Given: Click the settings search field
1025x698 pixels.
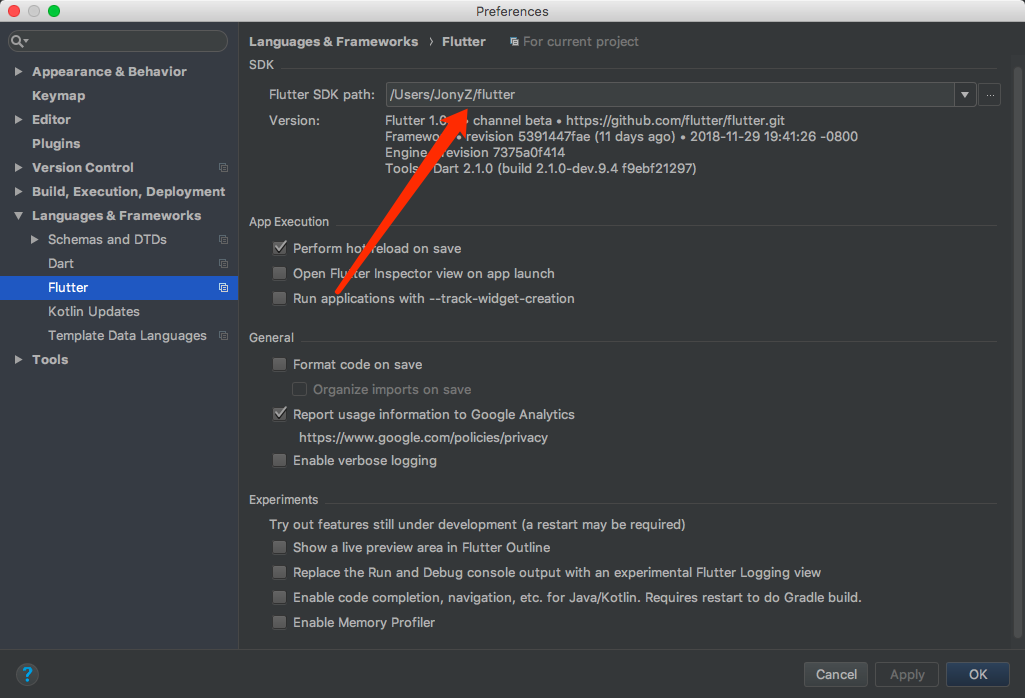Looking at the screenshot, I should click(x=118, y=41).
